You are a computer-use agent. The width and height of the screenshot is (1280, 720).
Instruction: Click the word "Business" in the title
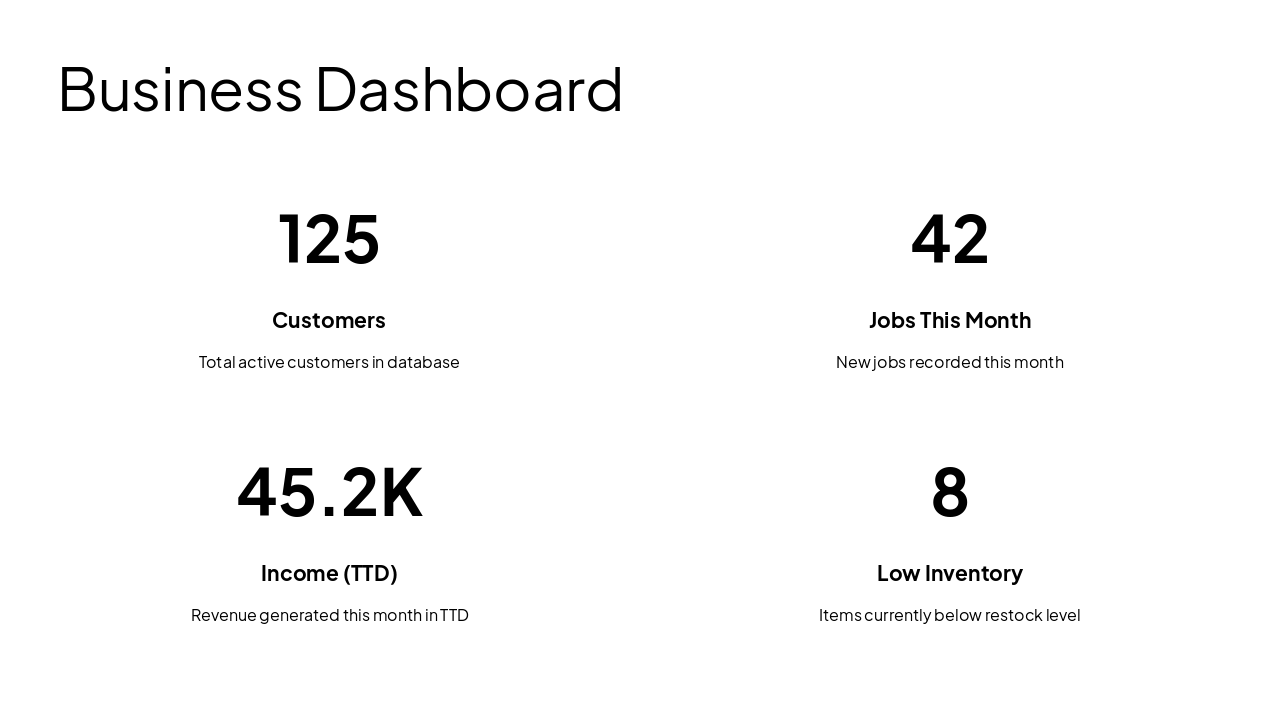click(180, 90)
